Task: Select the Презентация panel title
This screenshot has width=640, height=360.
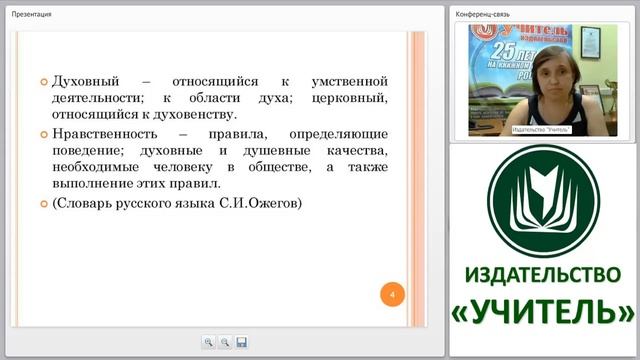Action: 31,14
